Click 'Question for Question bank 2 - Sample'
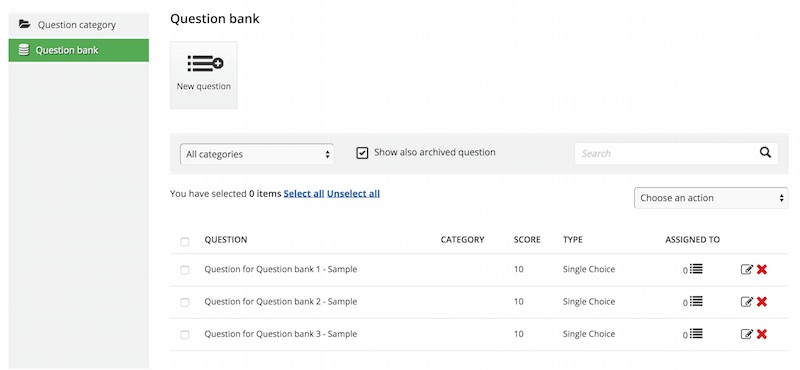800x370 pixels. coord(281,302)
